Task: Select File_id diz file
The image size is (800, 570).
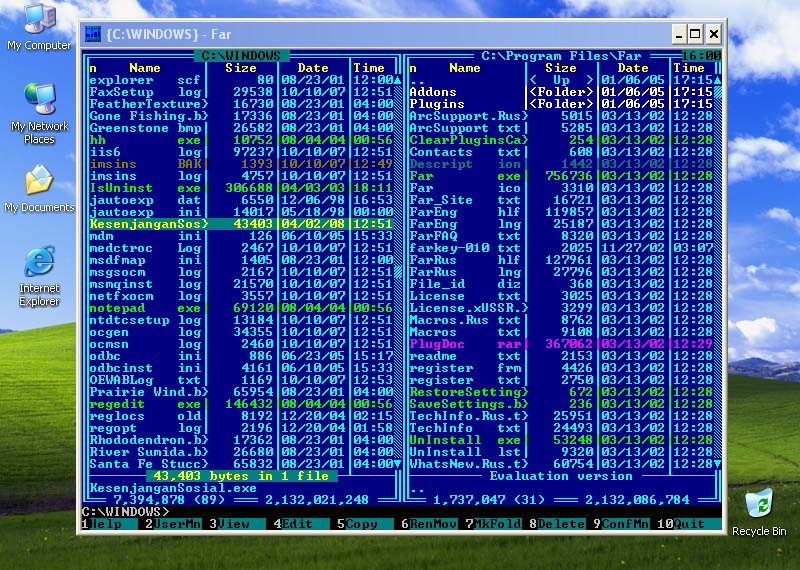Action: pos(561,284)
